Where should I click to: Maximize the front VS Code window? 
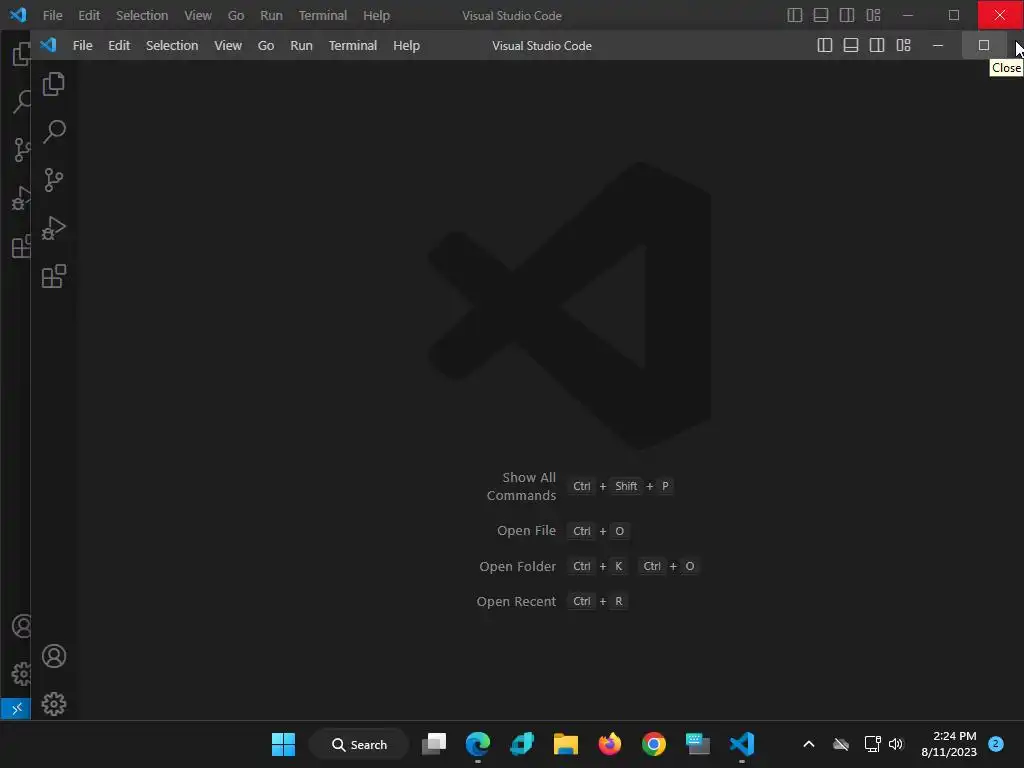coord(984,45)
